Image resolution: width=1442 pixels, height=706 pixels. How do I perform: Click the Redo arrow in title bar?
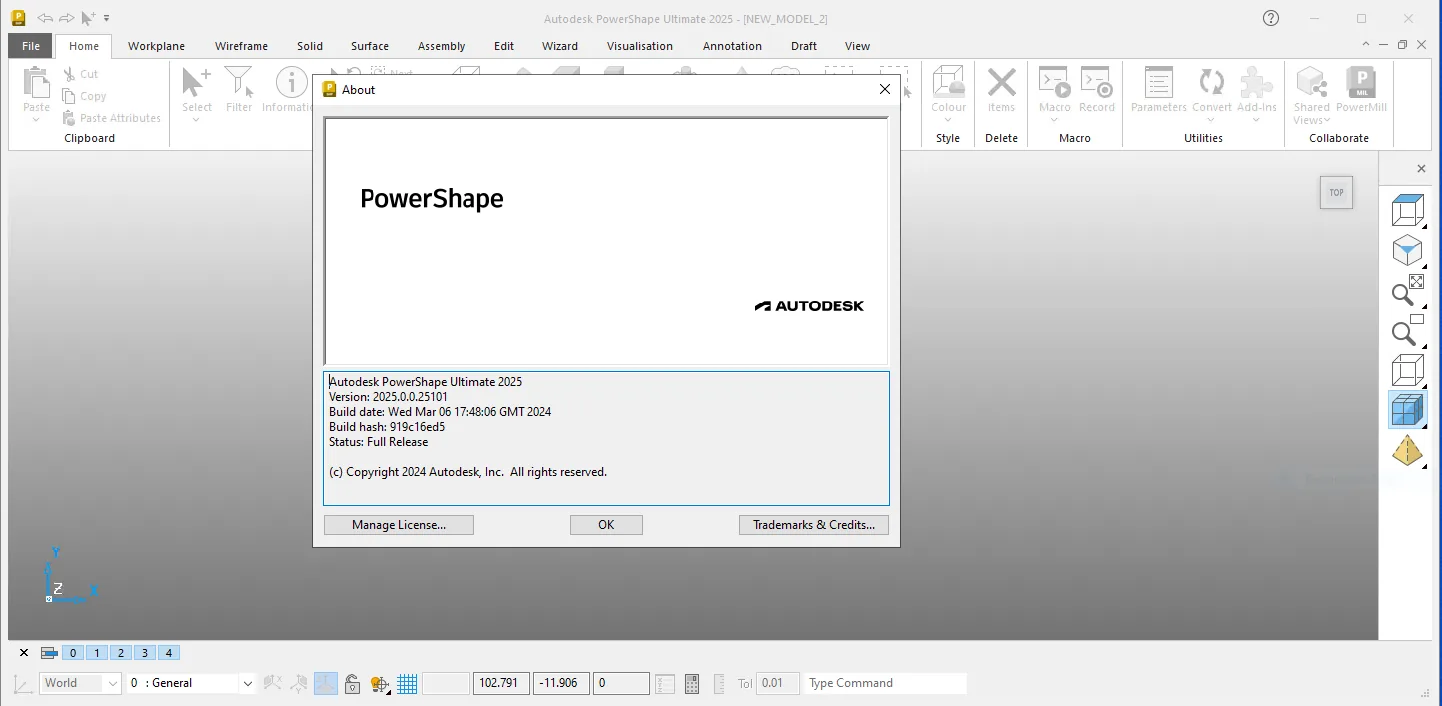(67, 18)
